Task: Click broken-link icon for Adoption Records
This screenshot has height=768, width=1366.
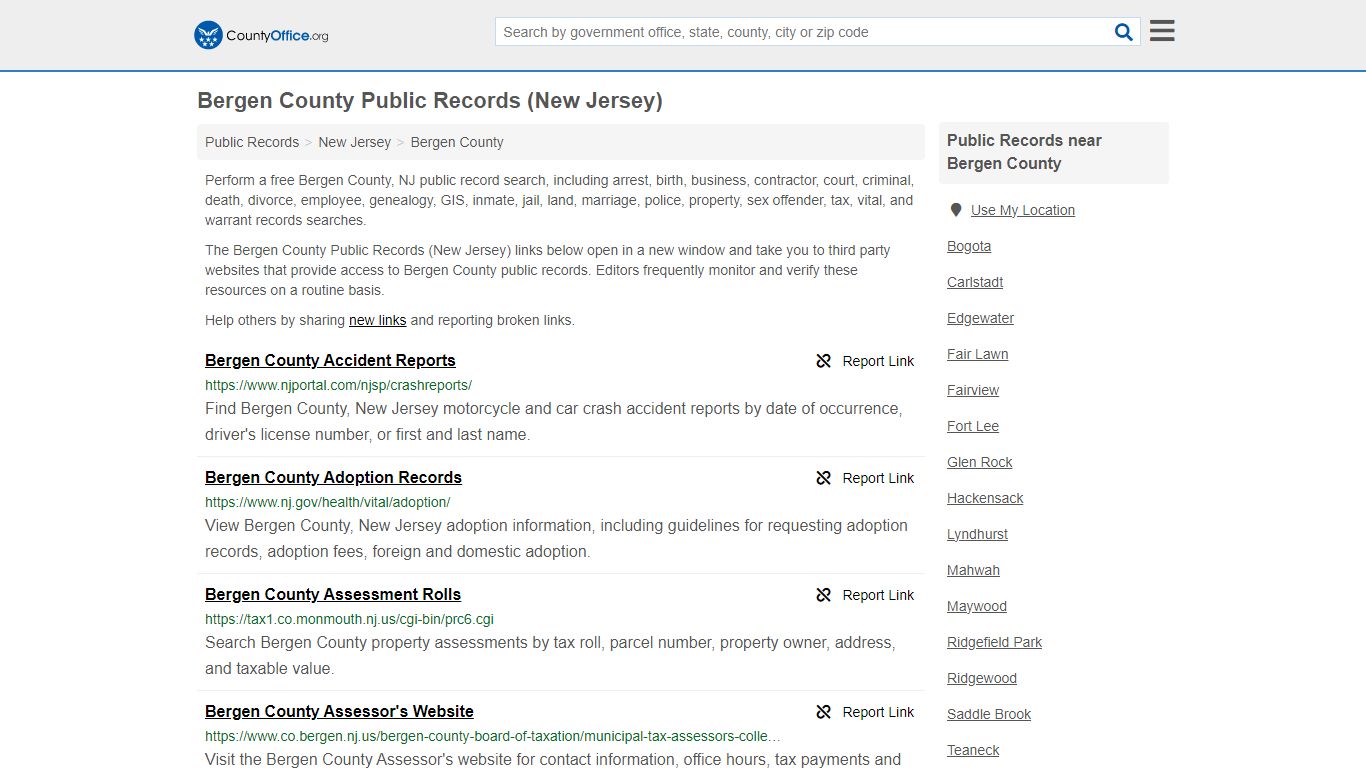Action: tap(824, 478)
